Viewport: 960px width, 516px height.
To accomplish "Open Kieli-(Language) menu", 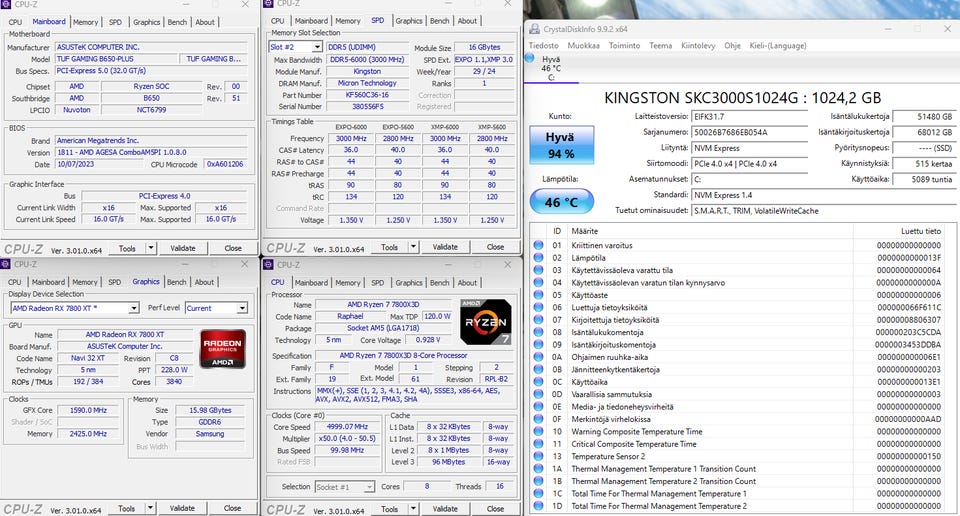I will [x=778, y=46].
